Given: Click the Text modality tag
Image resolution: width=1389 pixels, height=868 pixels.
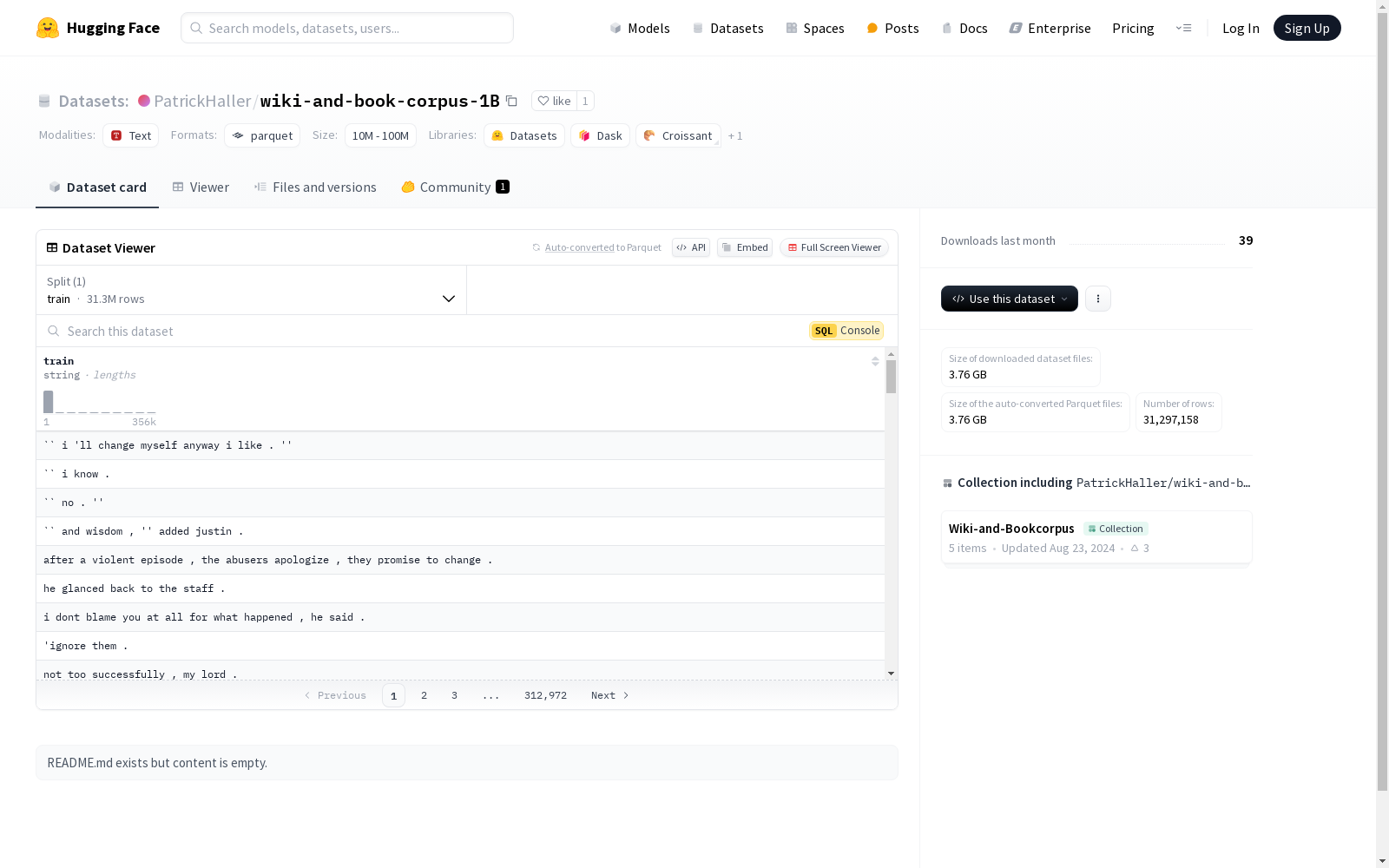Looking at the screenshot, I should 131,135.
